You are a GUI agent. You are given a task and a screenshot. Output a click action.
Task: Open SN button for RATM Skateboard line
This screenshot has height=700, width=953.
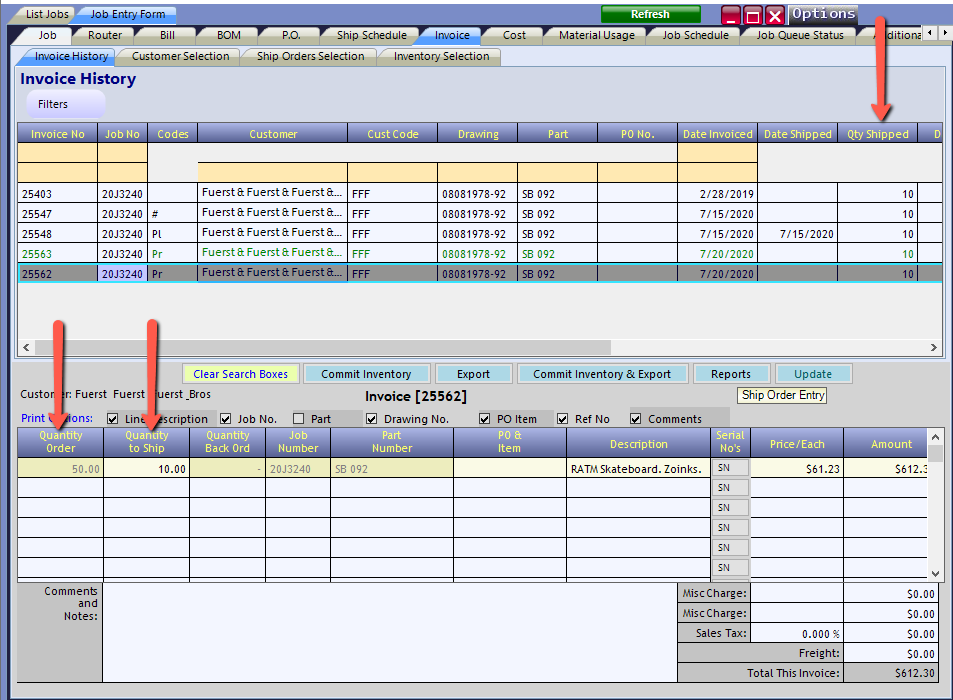click(730, 468)
